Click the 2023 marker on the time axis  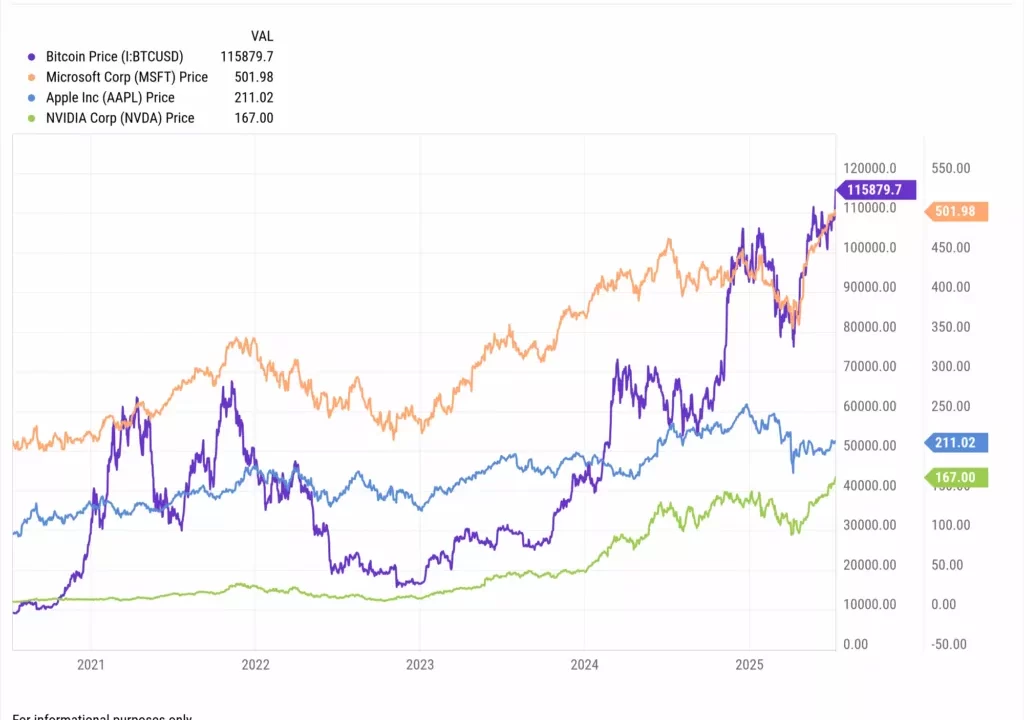pyautogui.click(x=420, y=663)
